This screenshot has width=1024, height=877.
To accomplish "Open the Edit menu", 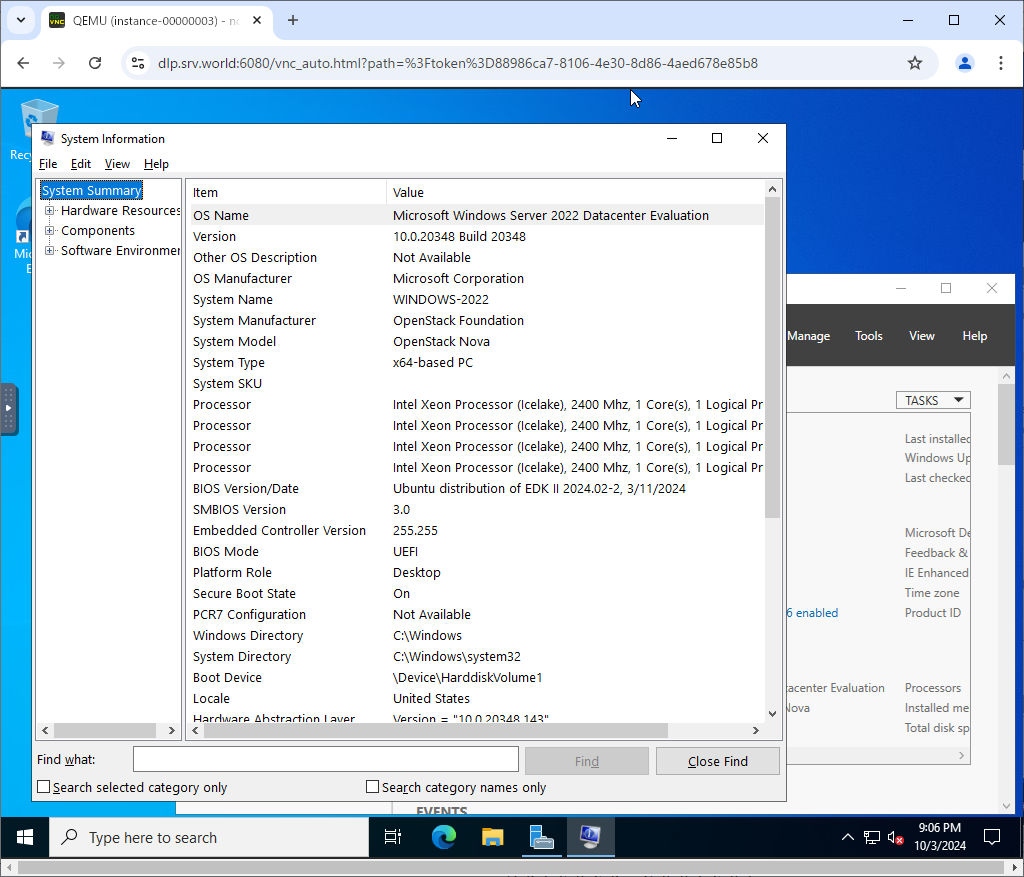I will coord(80,164).
